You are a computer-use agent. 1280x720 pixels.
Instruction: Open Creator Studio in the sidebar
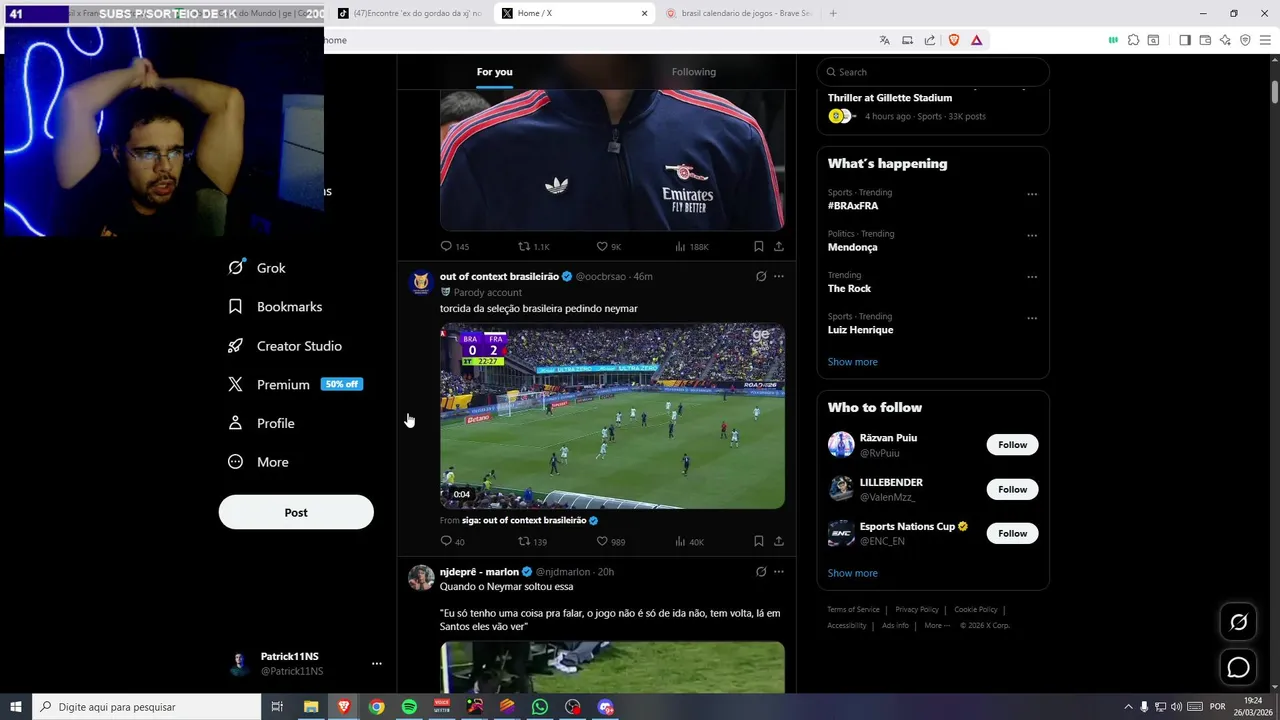285,346
